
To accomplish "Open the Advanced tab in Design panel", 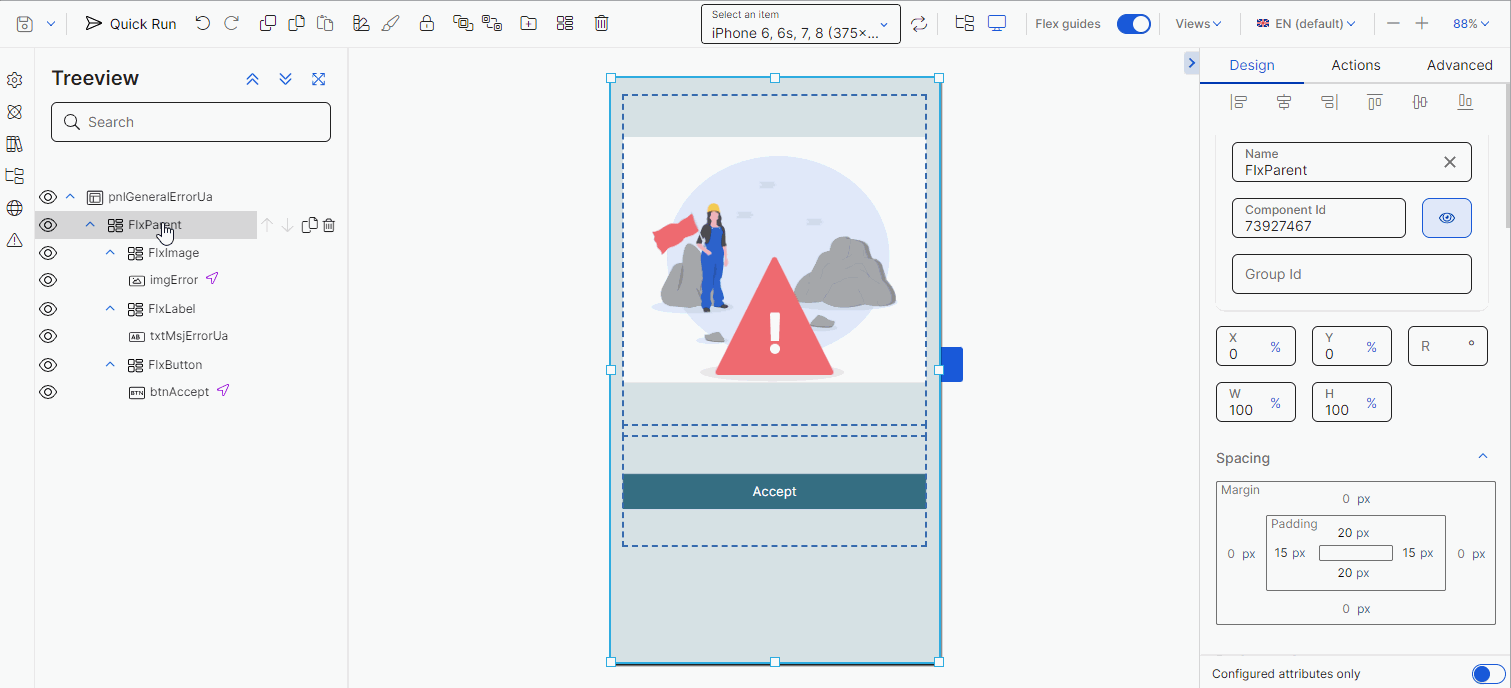I will (1459, 64).
